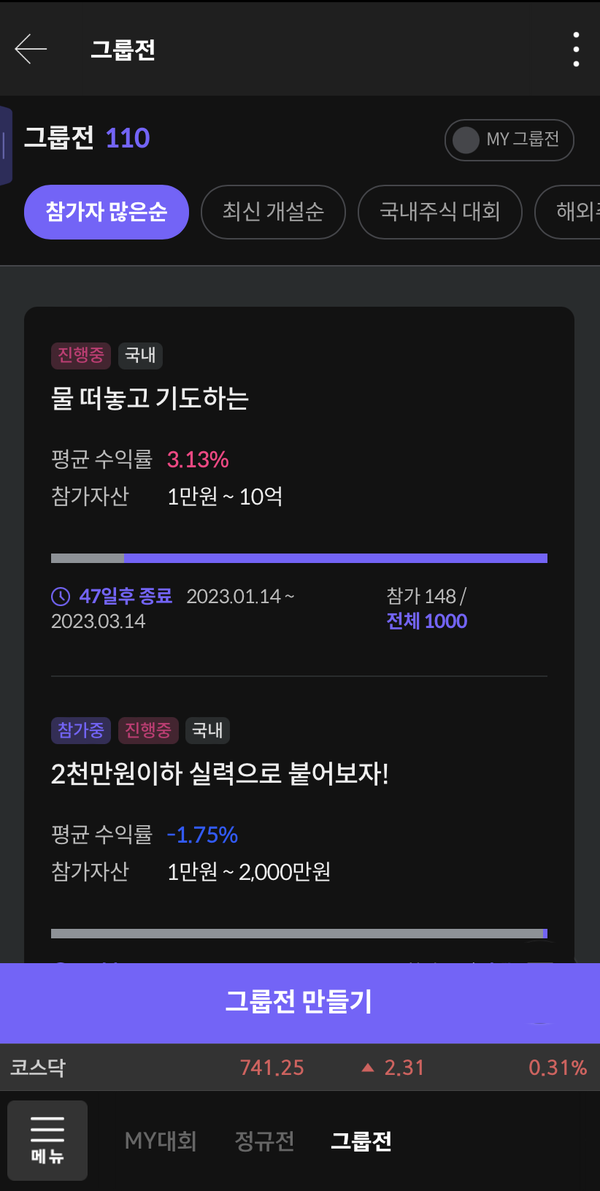Tap the 코스닥 index ticker
The height and width of the screenshot is (1191, 600).
tap(38, 1068)
